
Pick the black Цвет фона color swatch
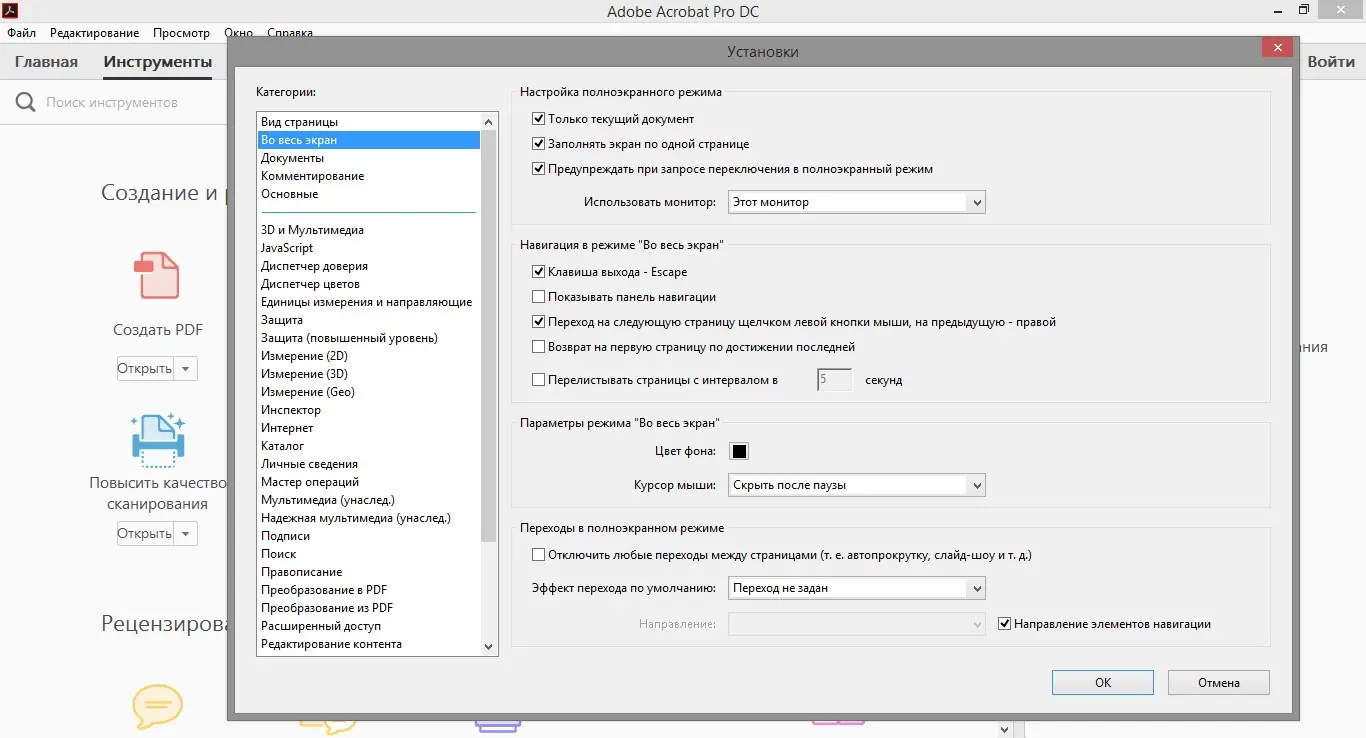(739, 452)
